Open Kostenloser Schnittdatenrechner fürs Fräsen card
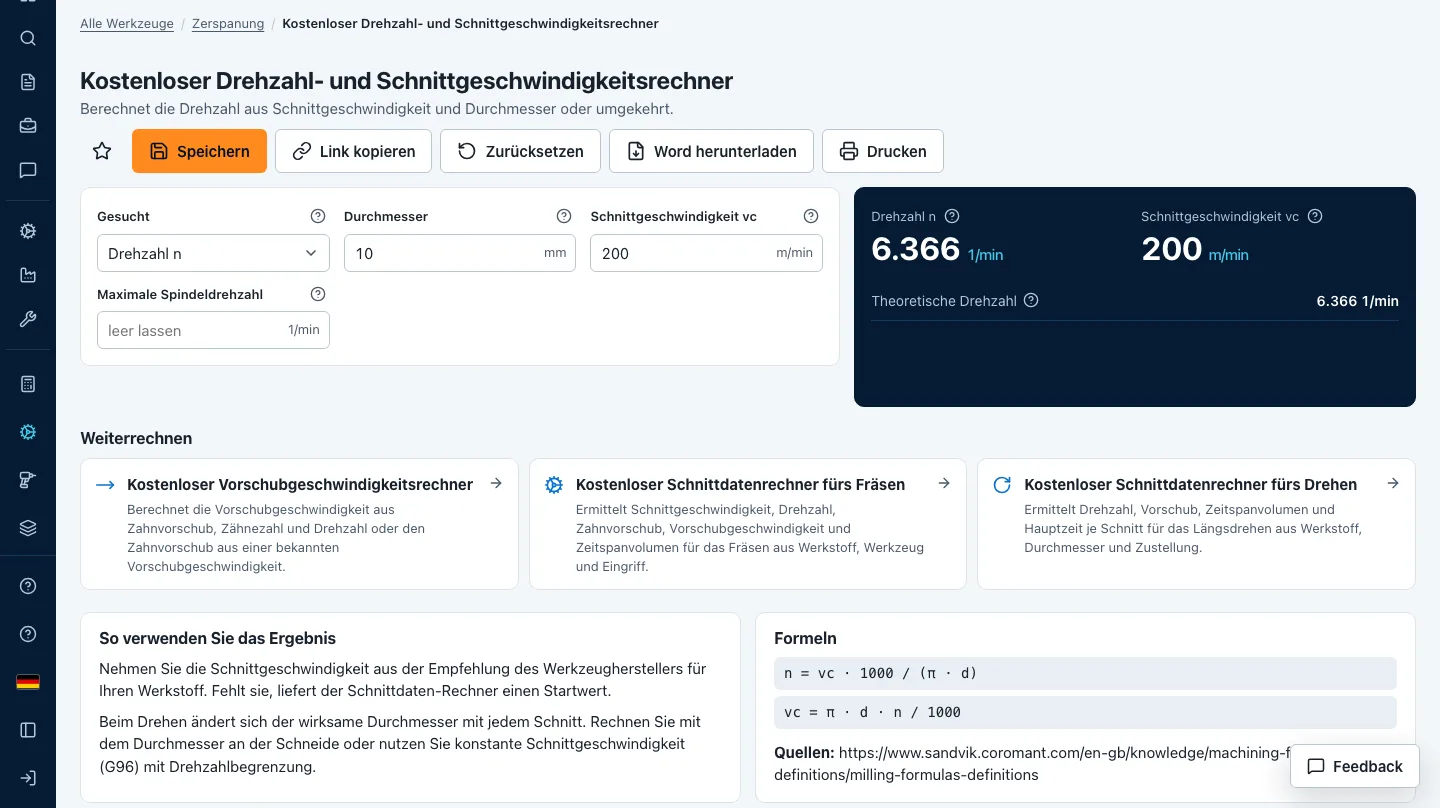Screen dimensions: 1440x808 coord(748,524)
